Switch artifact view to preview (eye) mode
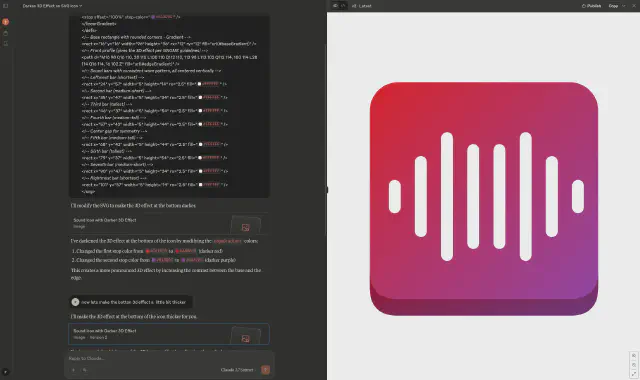Viewport: 640px width, 380px height. click(x=336, y=6)
